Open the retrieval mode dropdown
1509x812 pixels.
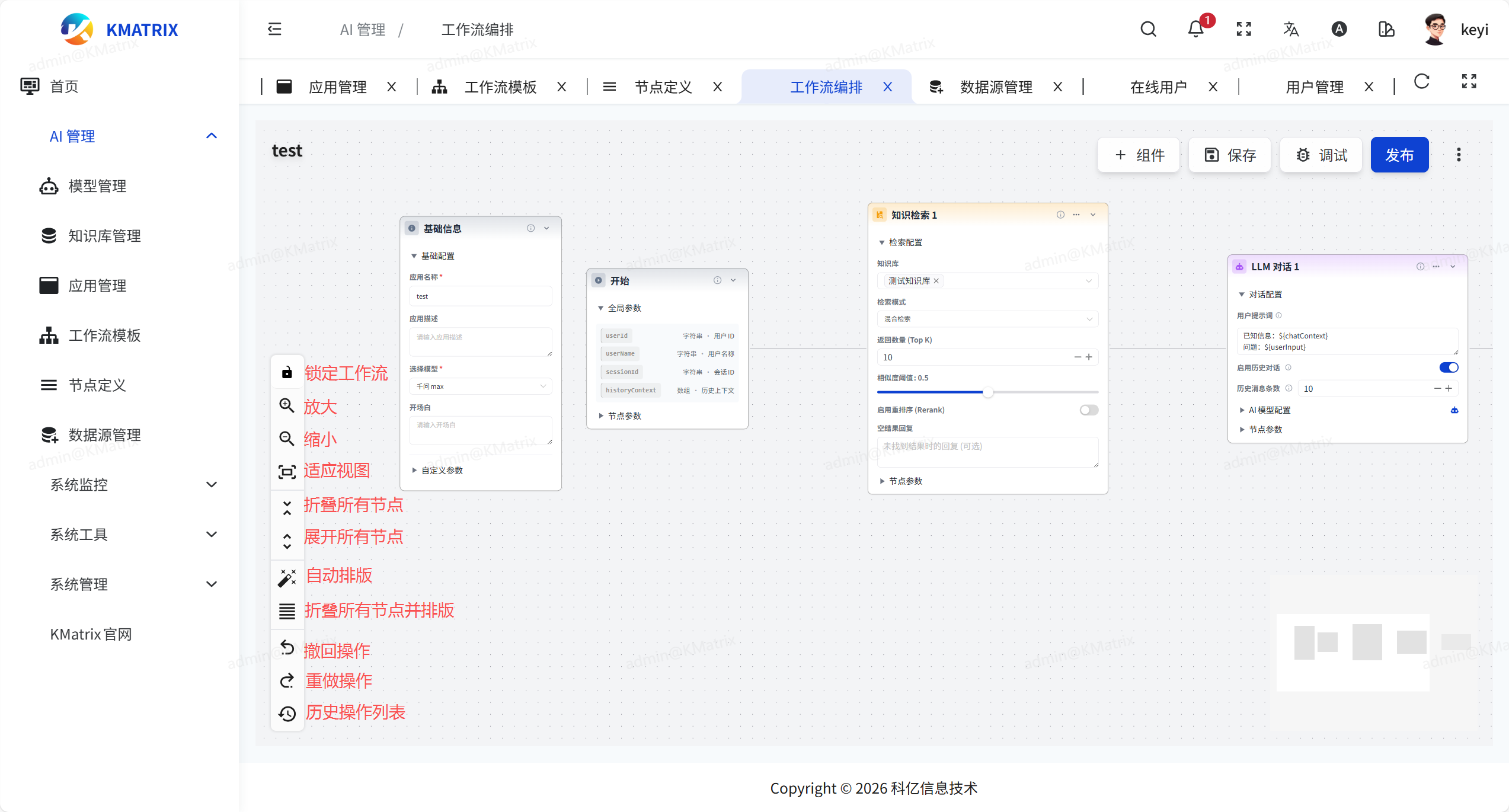[987, 319]
